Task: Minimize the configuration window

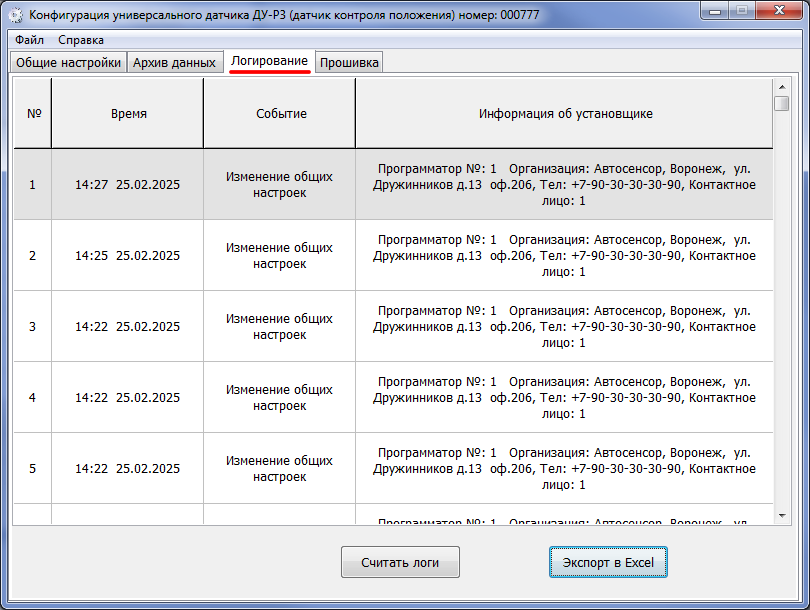Action: (x=715, y=10)
